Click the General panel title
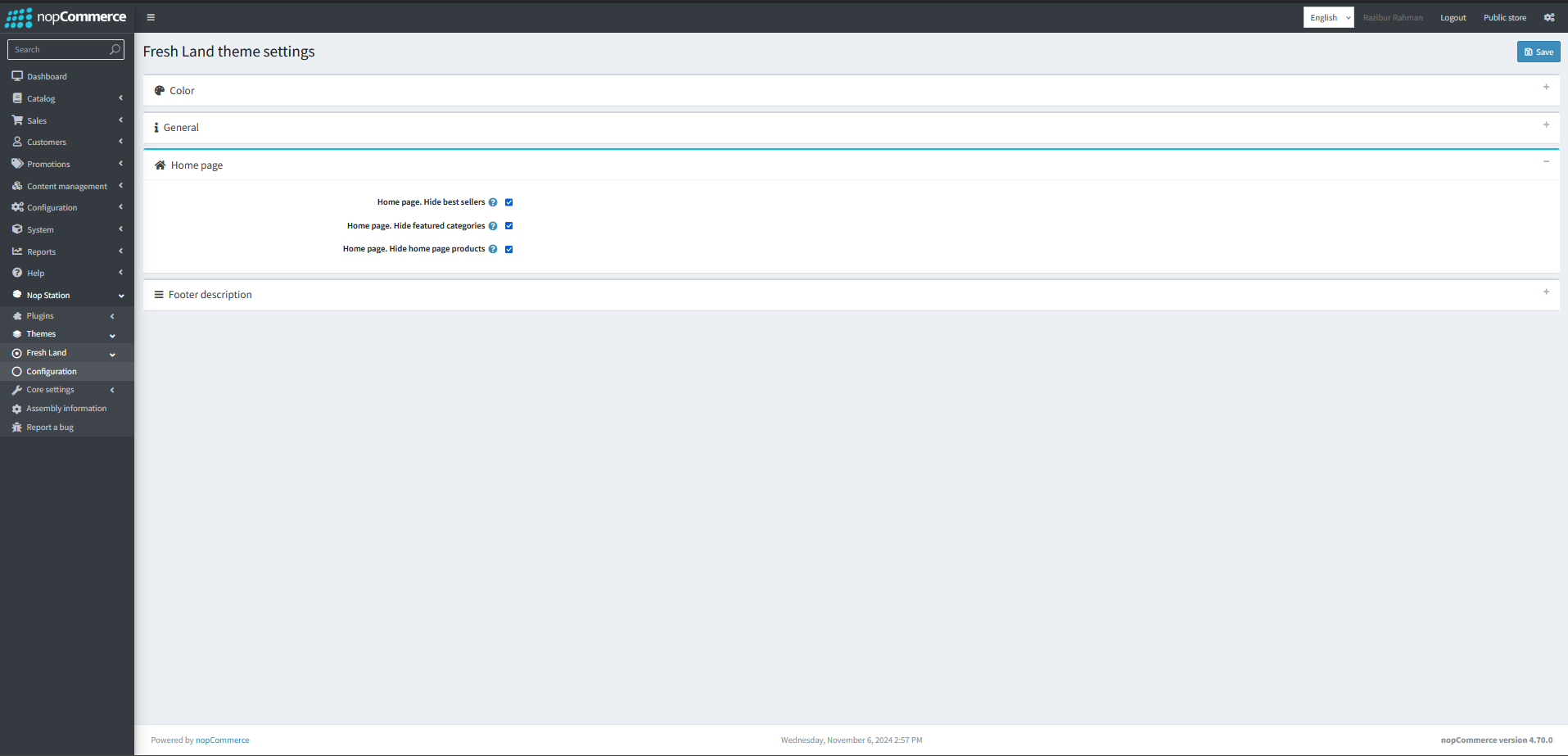1568x756 pixels. point(181,128)
